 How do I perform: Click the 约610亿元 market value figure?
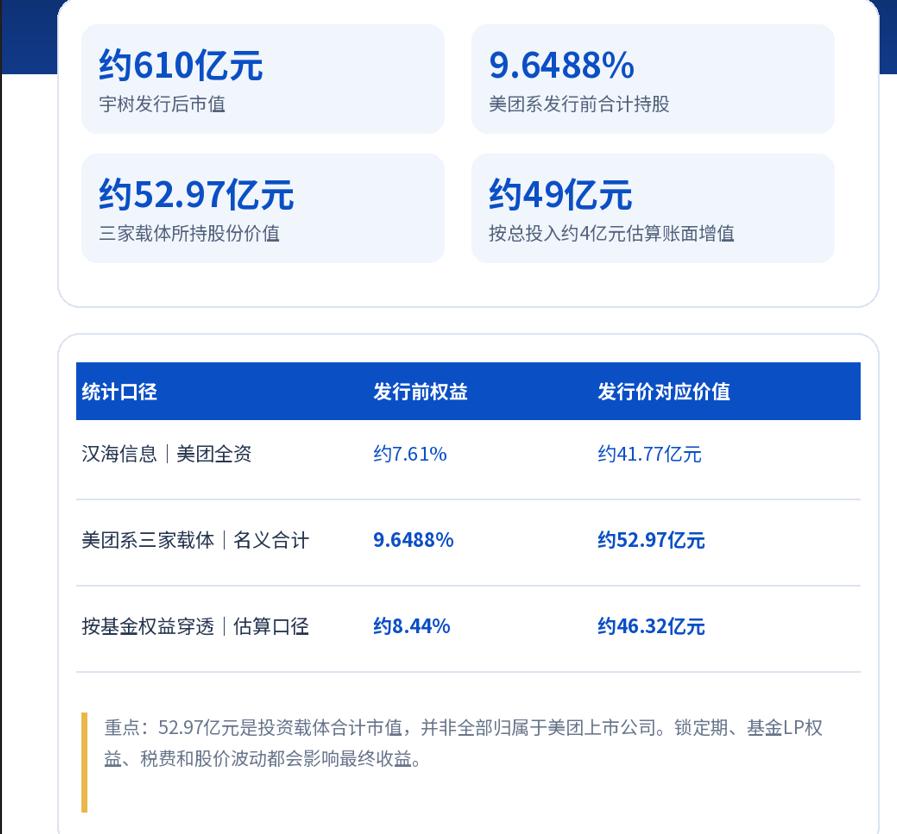(181, 65)
